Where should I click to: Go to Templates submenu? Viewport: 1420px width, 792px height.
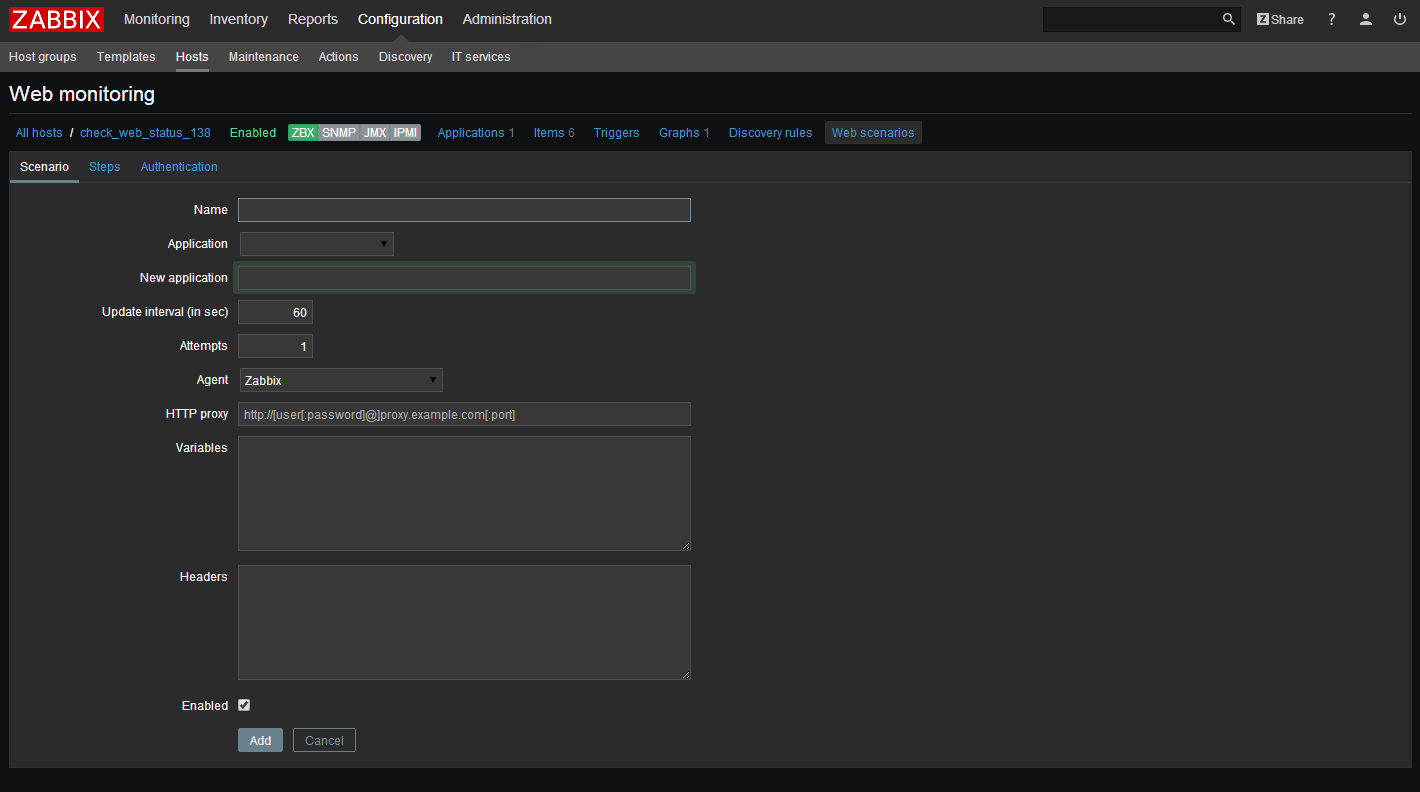coord(126,57)
